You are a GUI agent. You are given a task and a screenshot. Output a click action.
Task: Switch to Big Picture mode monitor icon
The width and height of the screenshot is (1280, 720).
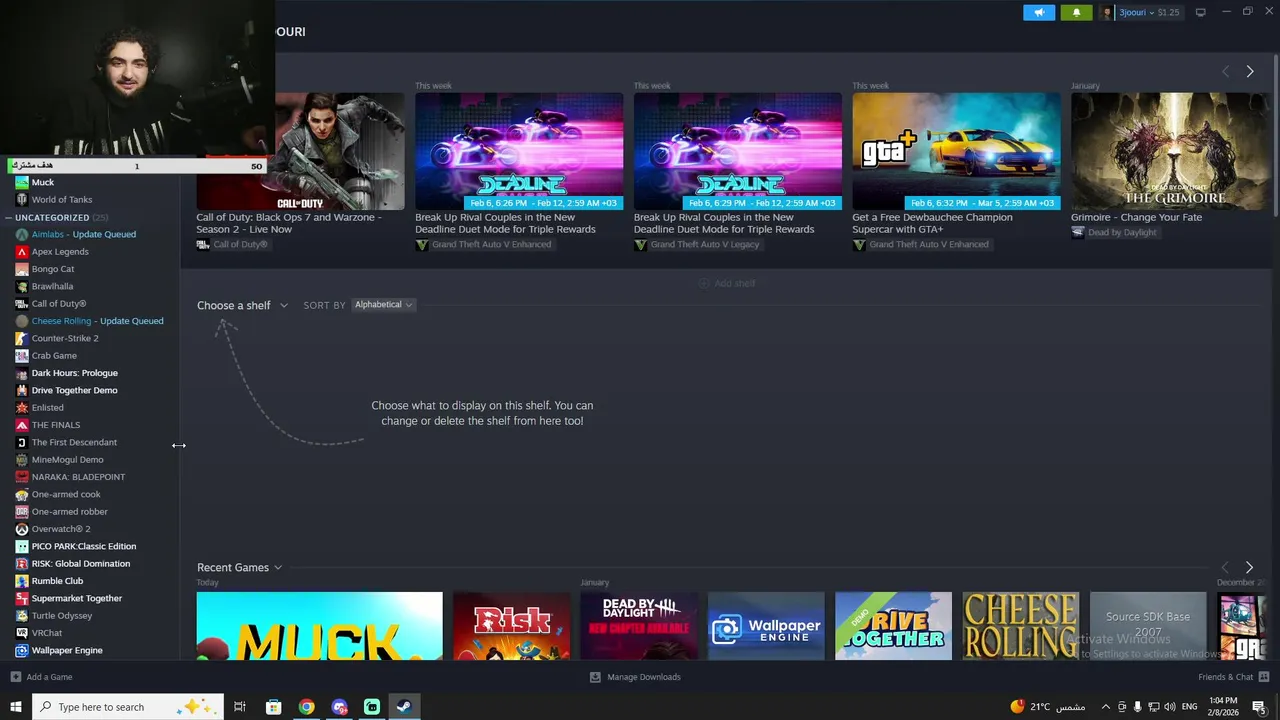pyautogui.click(x=1201, y=13)
